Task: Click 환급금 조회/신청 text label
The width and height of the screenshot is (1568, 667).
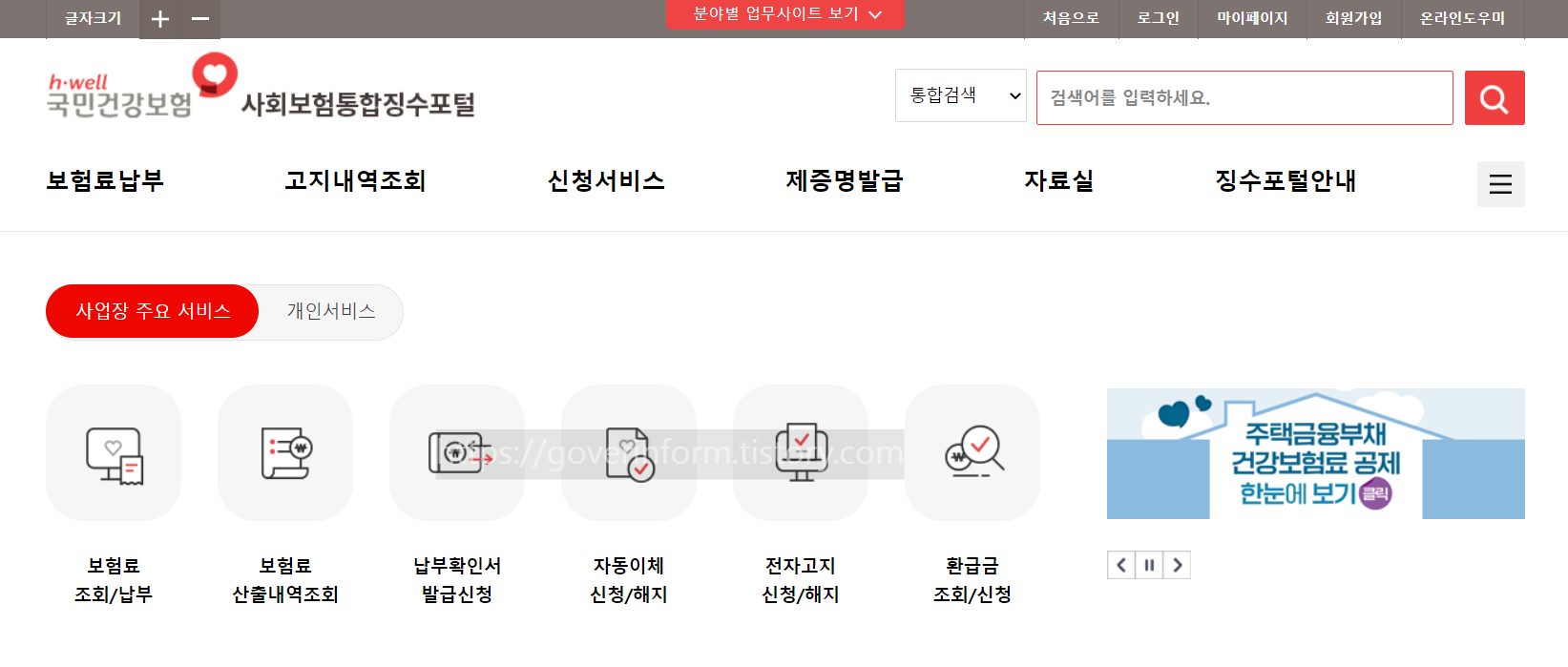Action: pyautogui.click(x=972, y=580)
